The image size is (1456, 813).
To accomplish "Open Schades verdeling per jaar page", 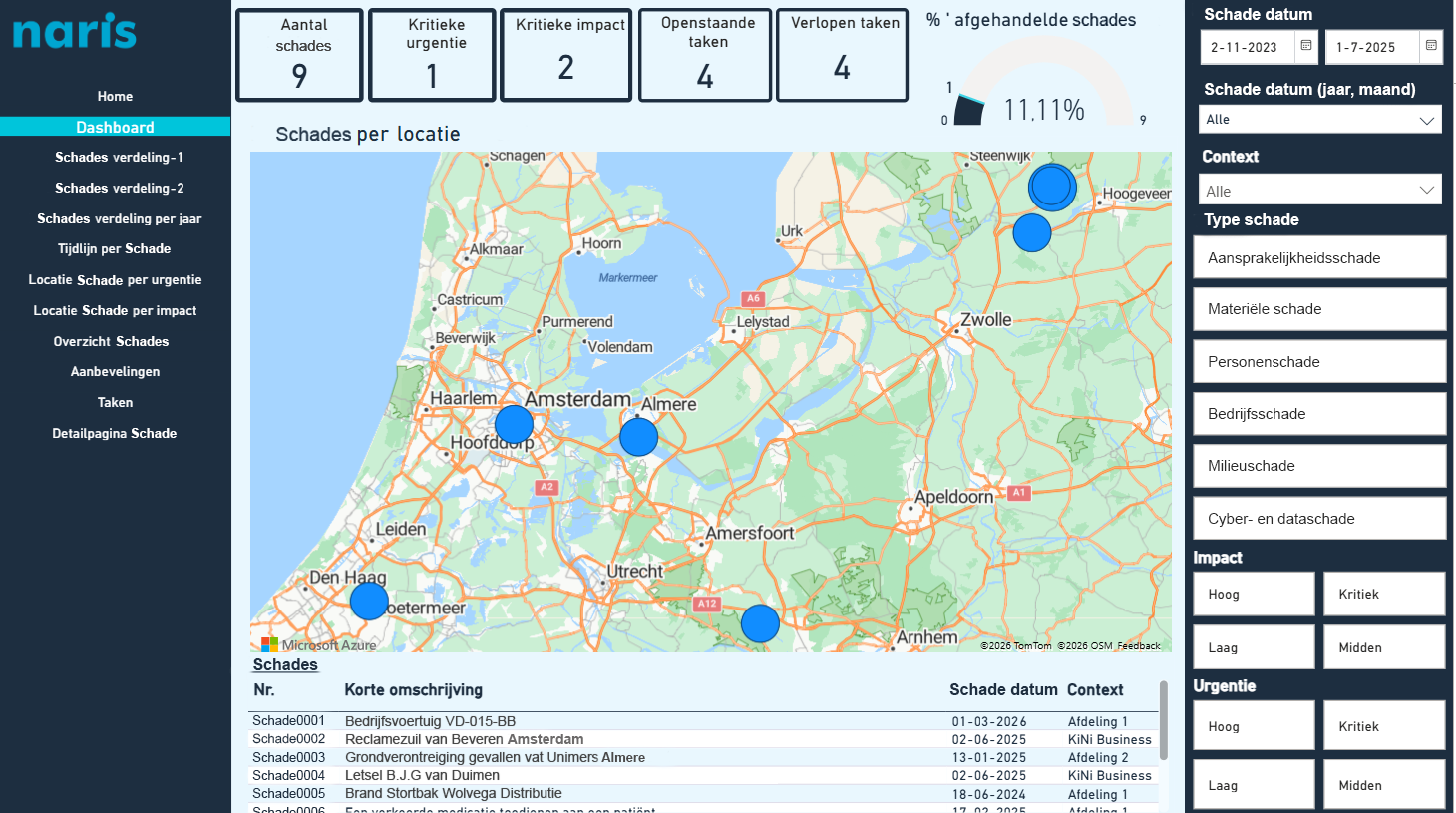I will coord(119,218).
